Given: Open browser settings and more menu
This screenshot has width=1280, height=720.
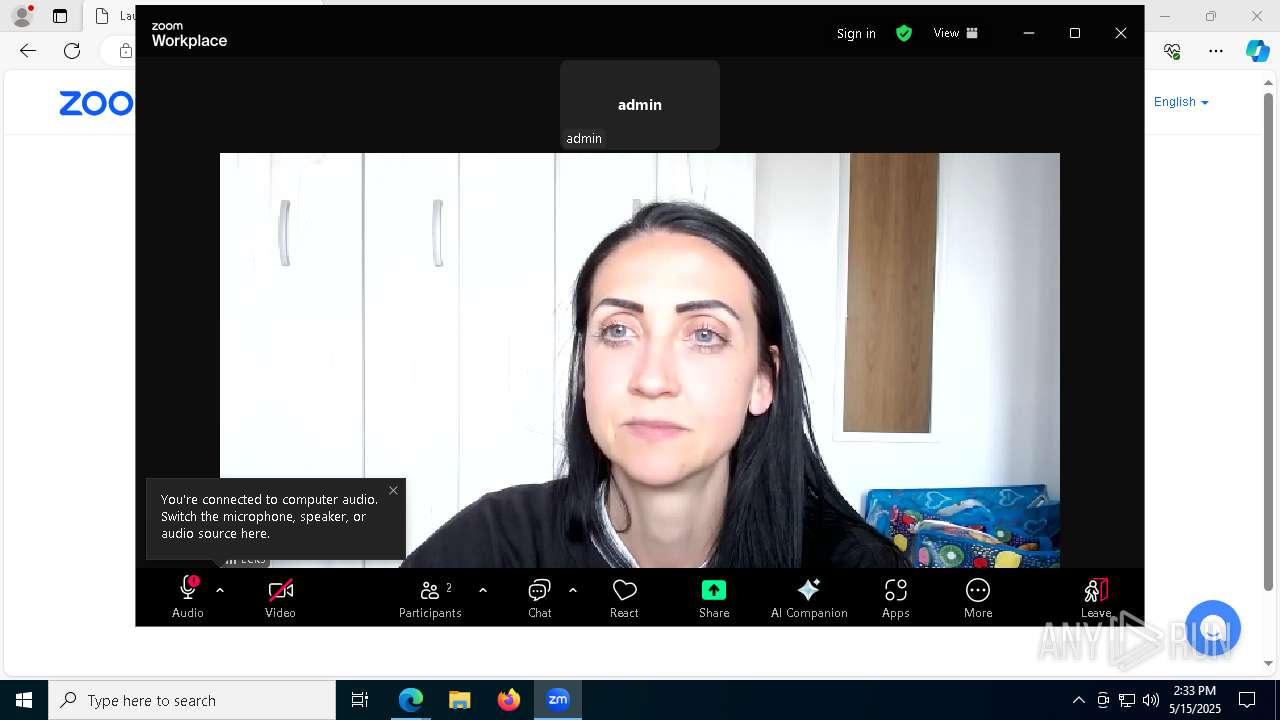Looking at the screenshot, I should click(1216, 51).
